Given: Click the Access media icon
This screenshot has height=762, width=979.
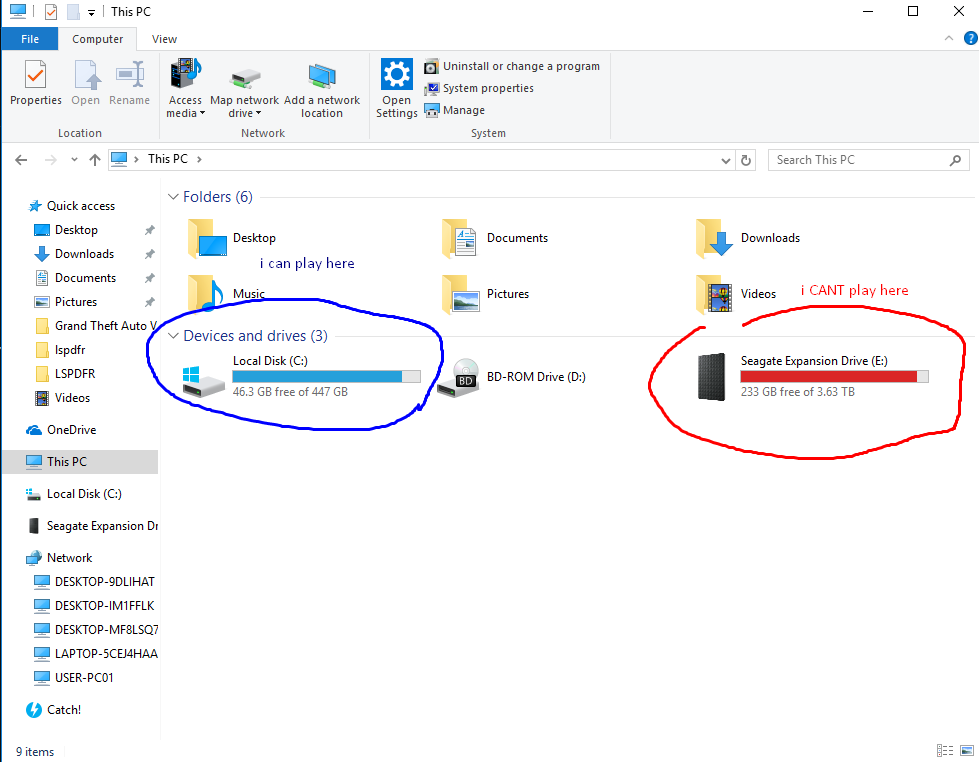Looking at the screenshot, I should (x=185, y=73).
